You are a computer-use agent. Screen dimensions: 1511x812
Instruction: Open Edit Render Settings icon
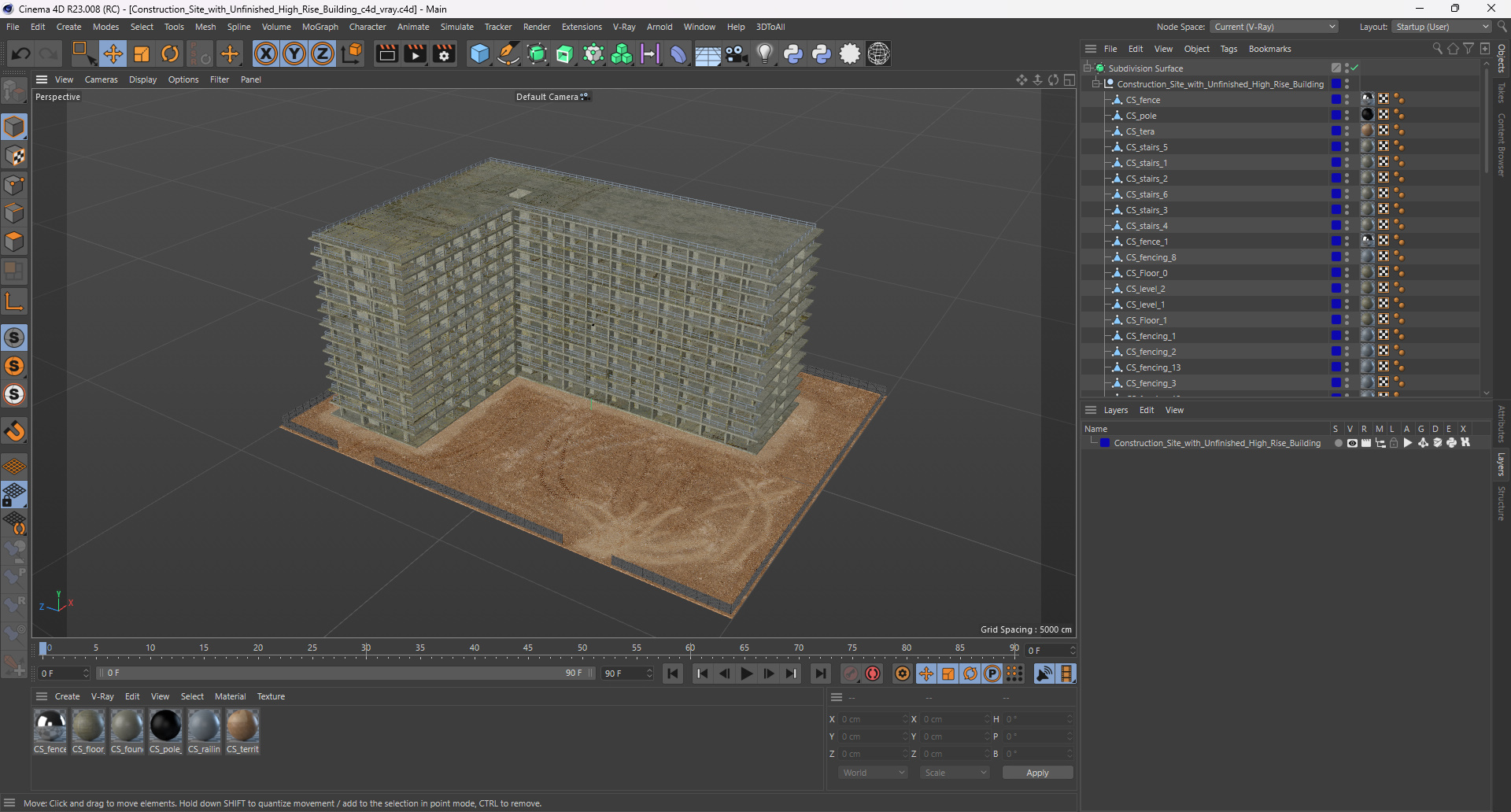pos(444,54)
